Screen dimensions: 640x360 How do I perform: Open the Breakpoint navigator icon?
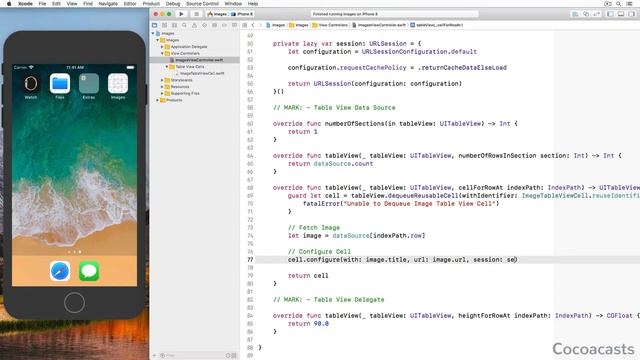click(x=224, y=25)
